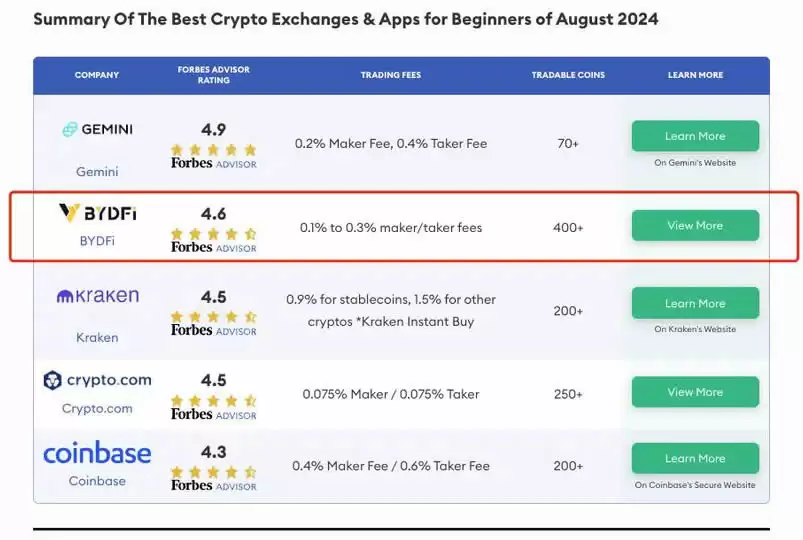Click the Company column header
The height and width of the screenshot is (540, 803).
coord(97,75)
